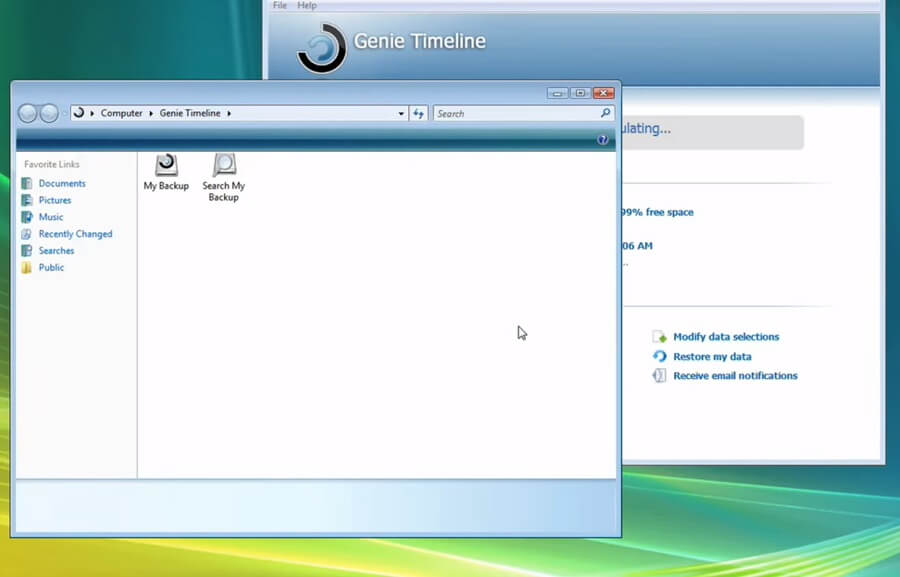Screen dimensions: 900x577
Task: Click the 99% free space text
Action: [658, 212]
